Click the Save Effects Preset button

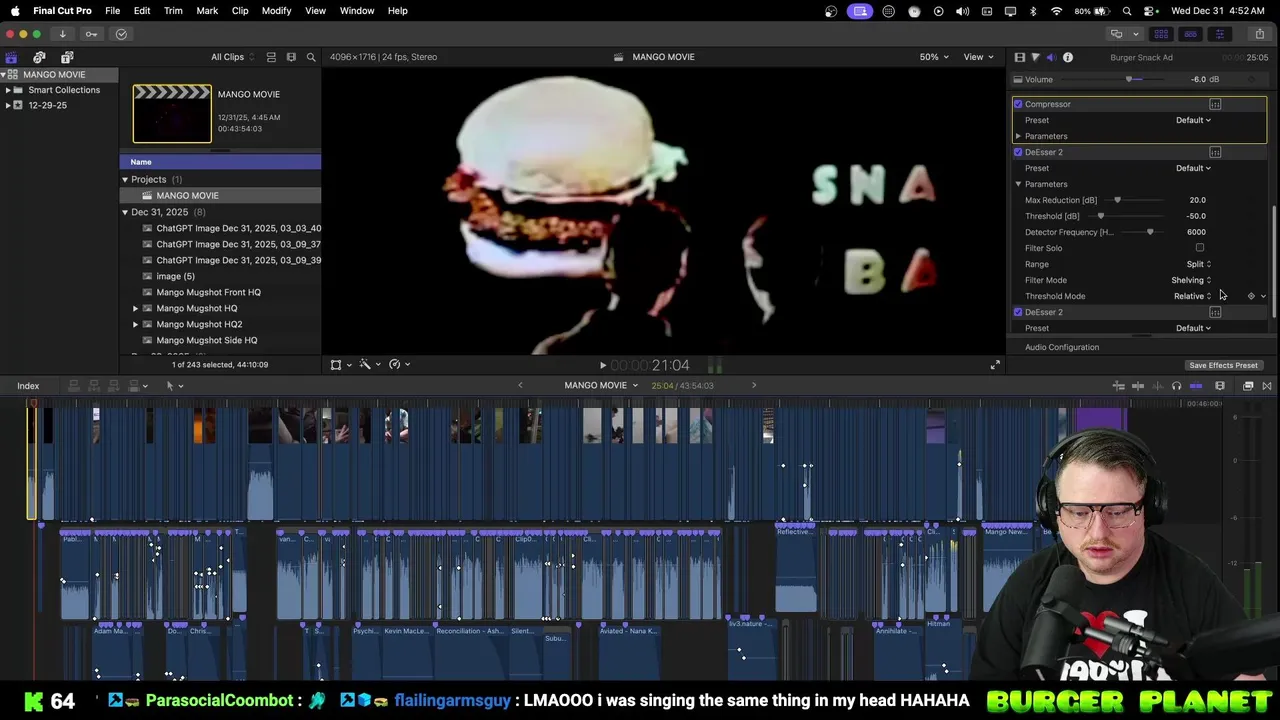click(1223, 365)
